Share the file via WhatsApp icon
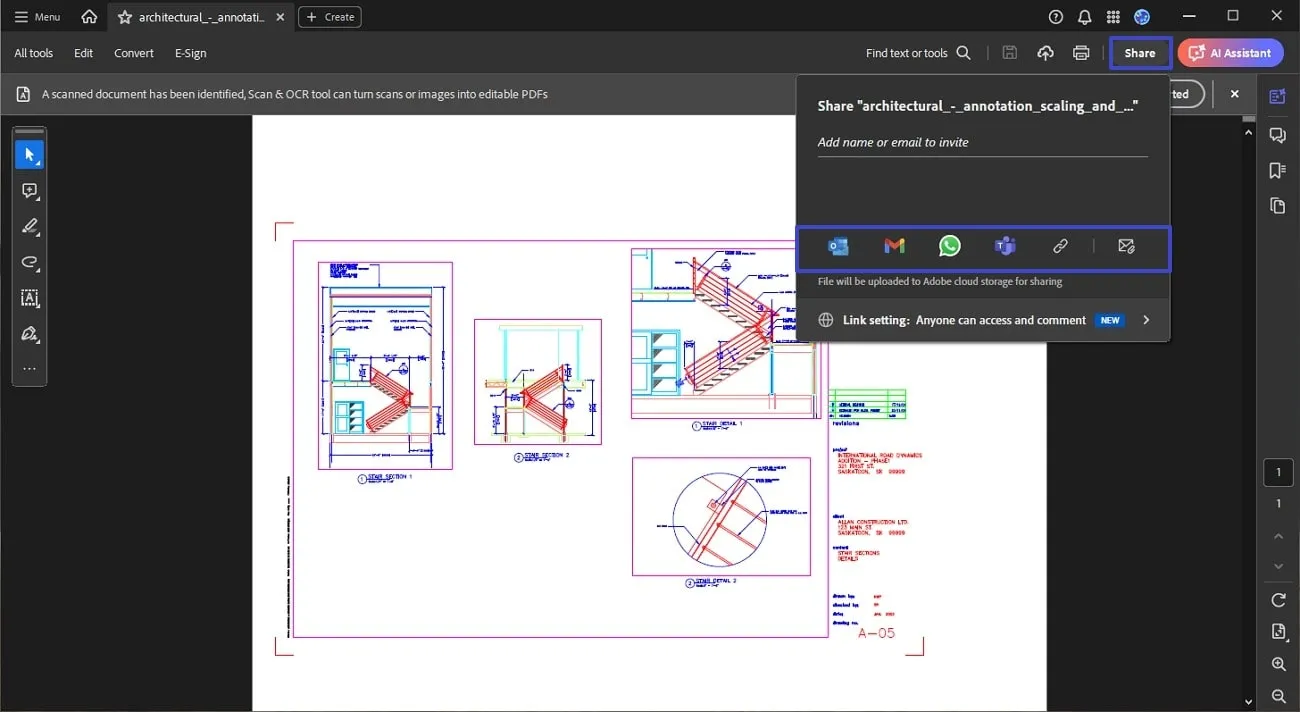 pyautogui.click(x=949, y=246)
